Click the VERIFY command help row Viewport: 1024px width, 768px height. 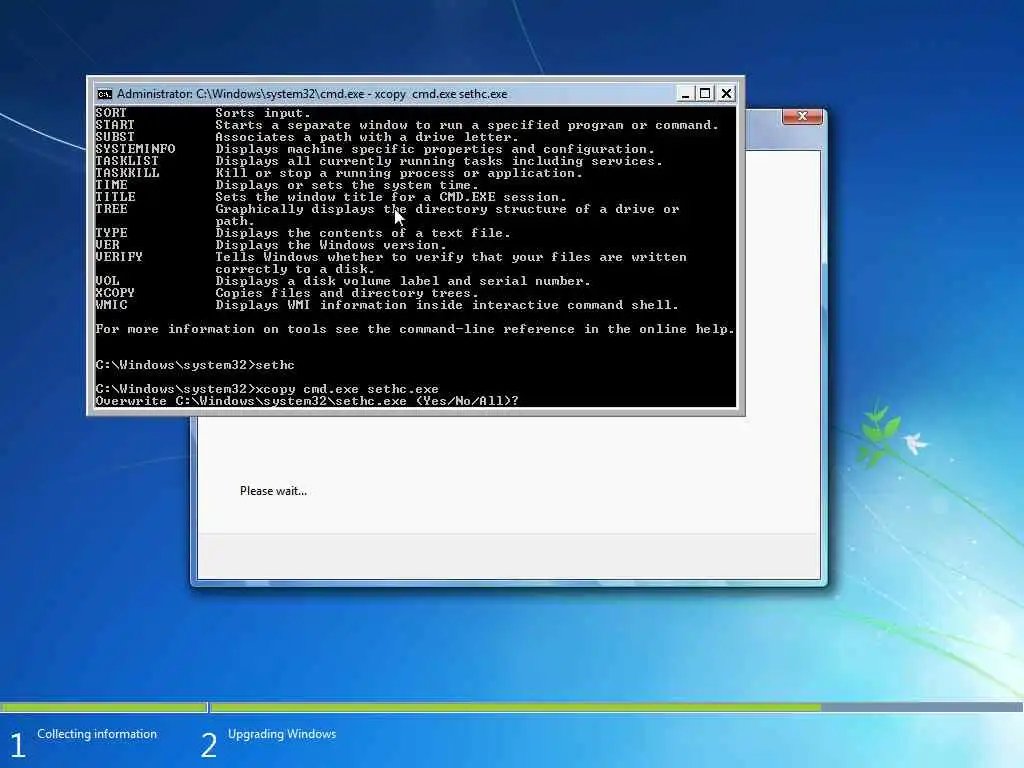[x=391, y=263]
